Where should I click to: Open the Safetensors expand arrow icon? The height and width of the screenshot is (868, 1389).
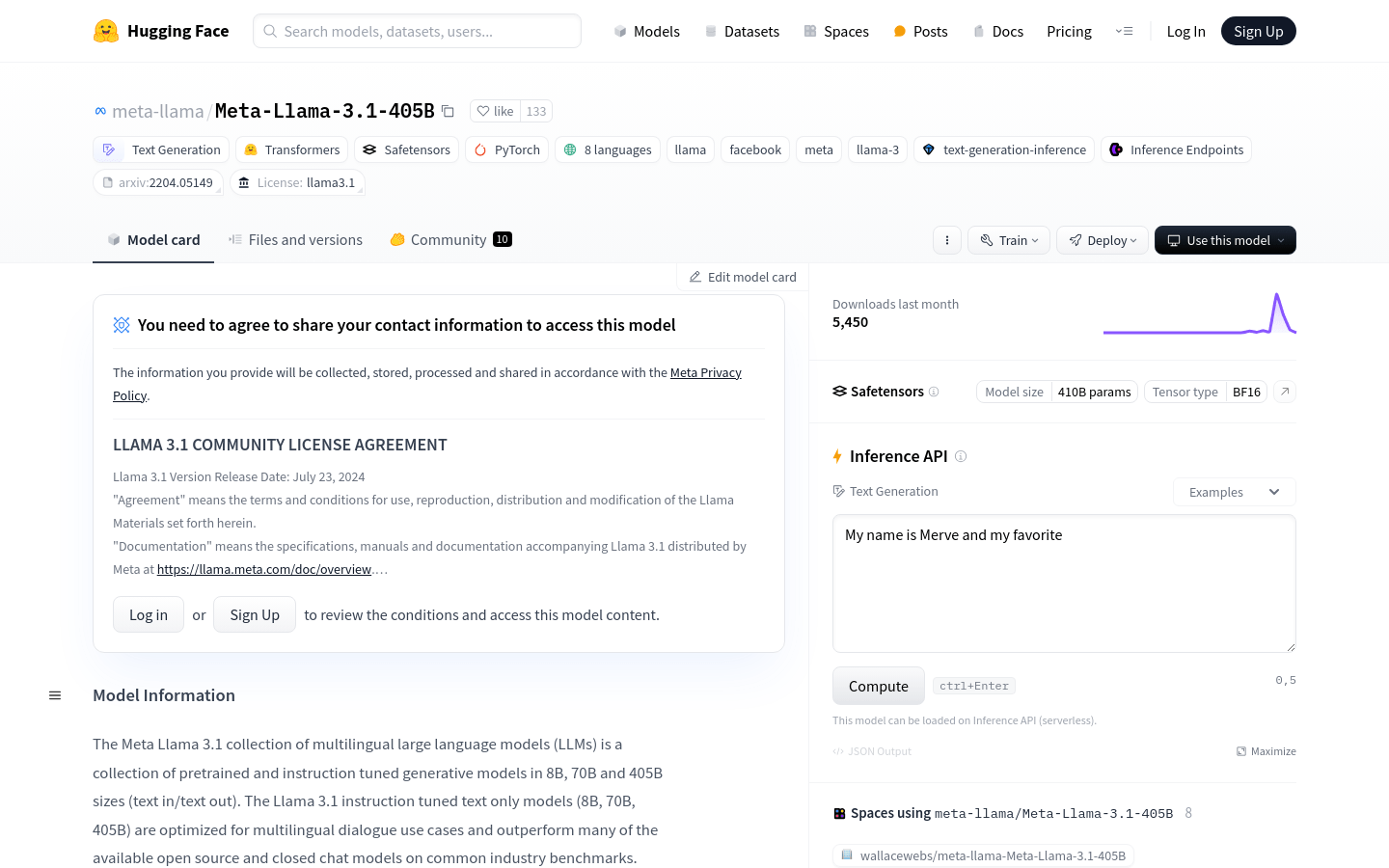1285,392
